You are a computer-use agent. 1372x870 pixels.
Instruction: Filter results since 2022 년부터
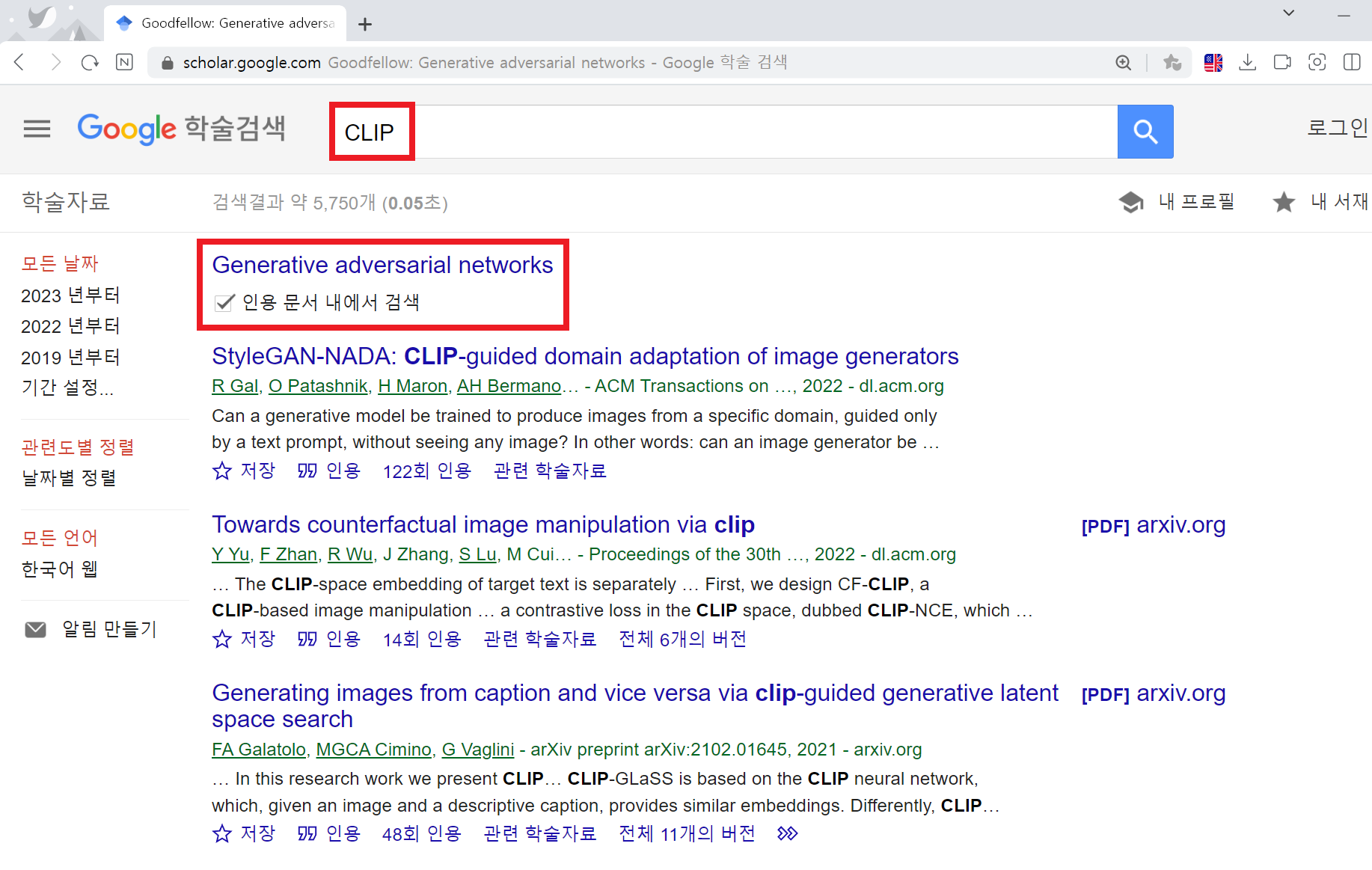point(70,326)
